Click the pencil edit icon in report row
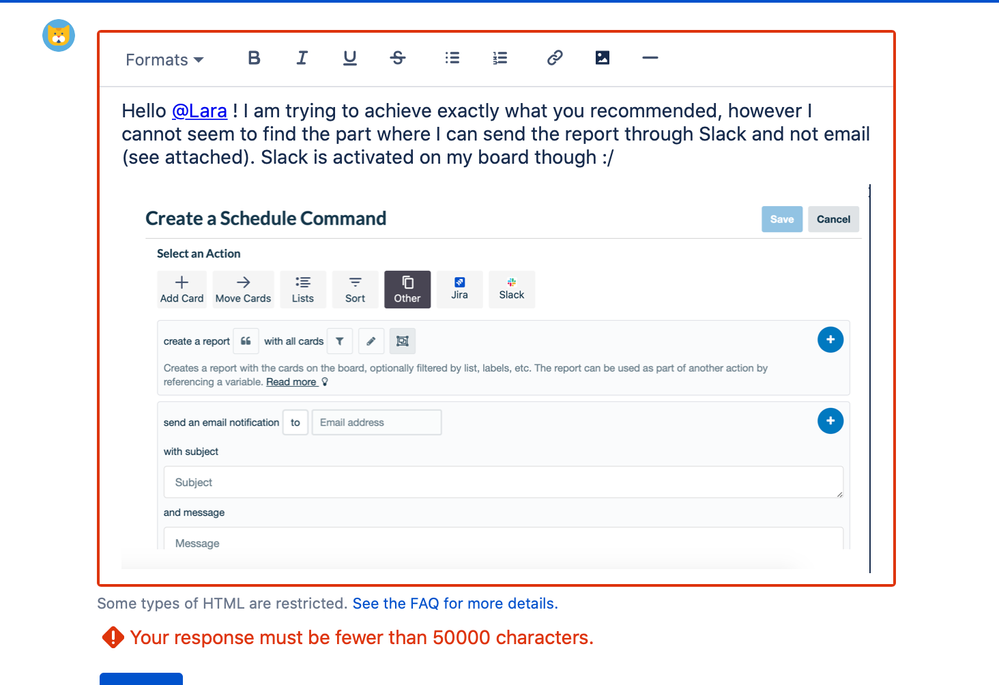The width and height of the screenshot is (999, 685). (x=371, y=341)
